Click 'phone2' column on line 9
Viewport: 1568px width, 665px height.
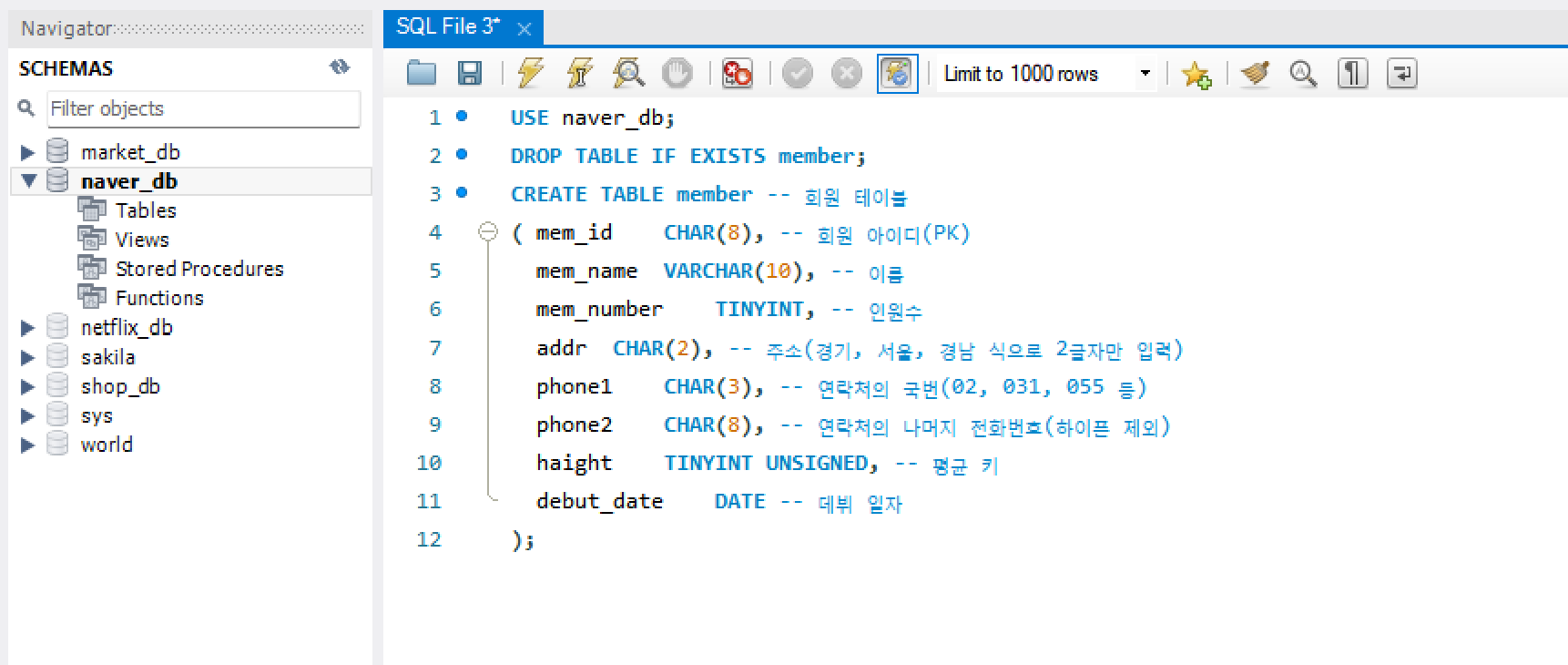574,425
